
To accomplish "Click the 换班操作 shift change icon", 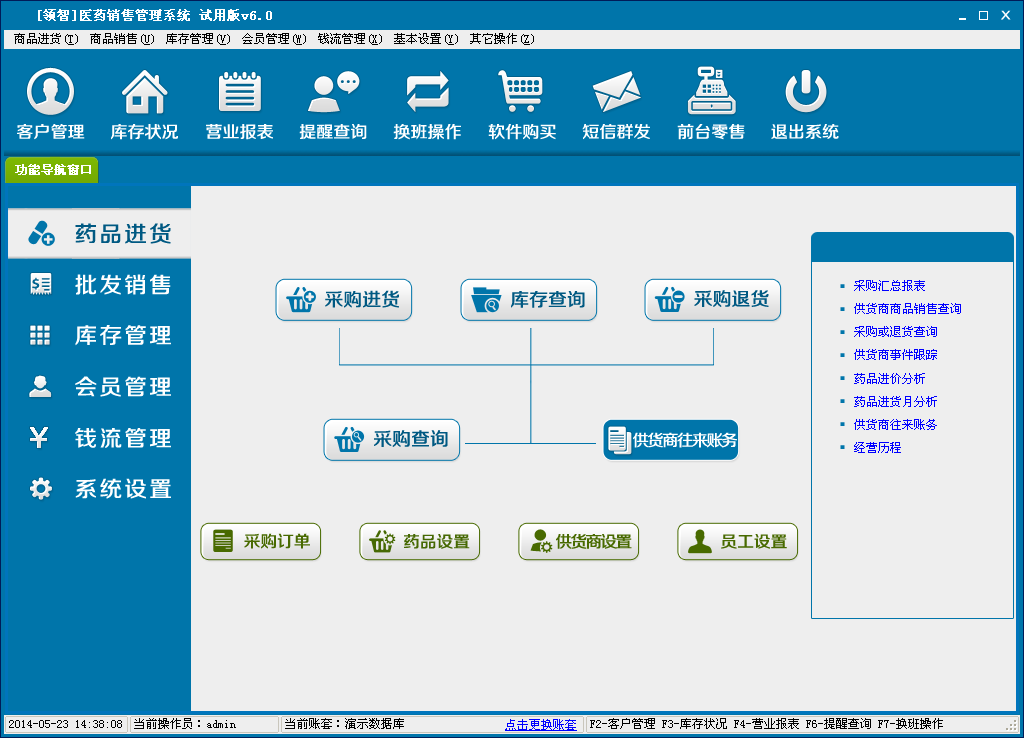I will pyautogui.click(x=427, y=94).
